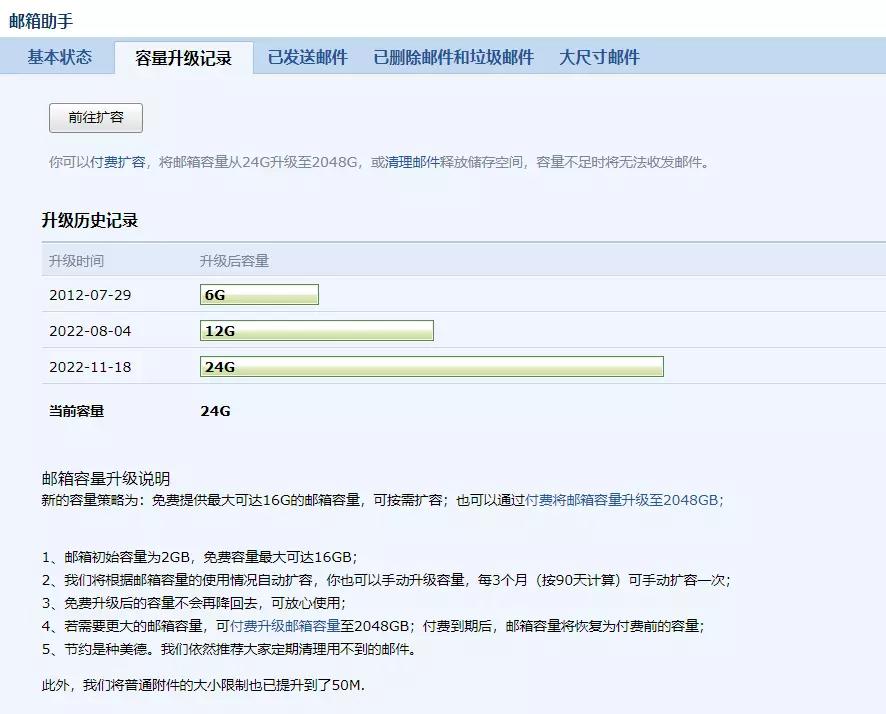Select the 12G capacity bar
This screenshot has width=886, height=714.
[317, 330]
